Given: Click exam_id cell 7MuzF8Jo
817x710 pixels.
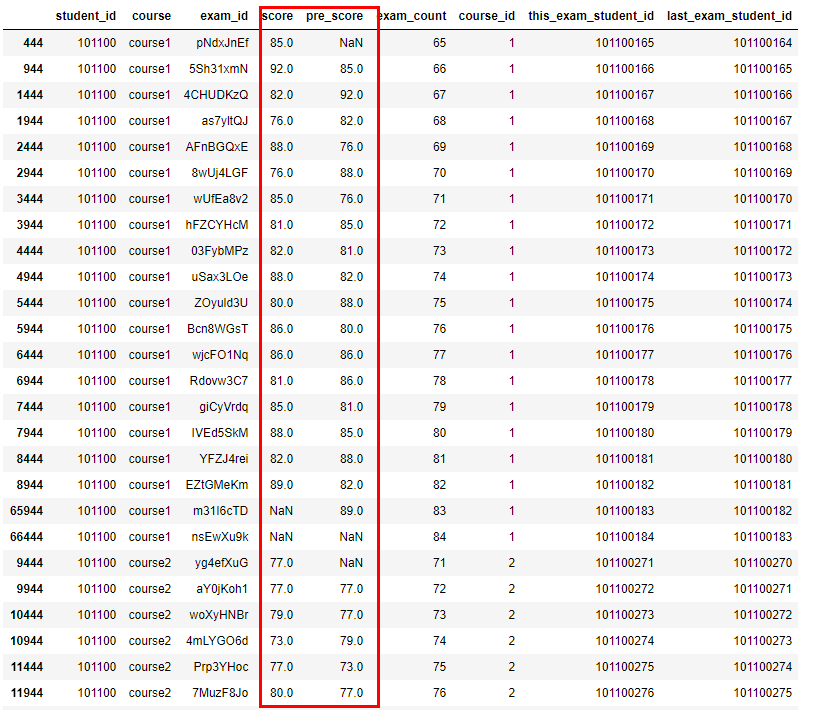Looking at the screenshot, I should point(220,694).
